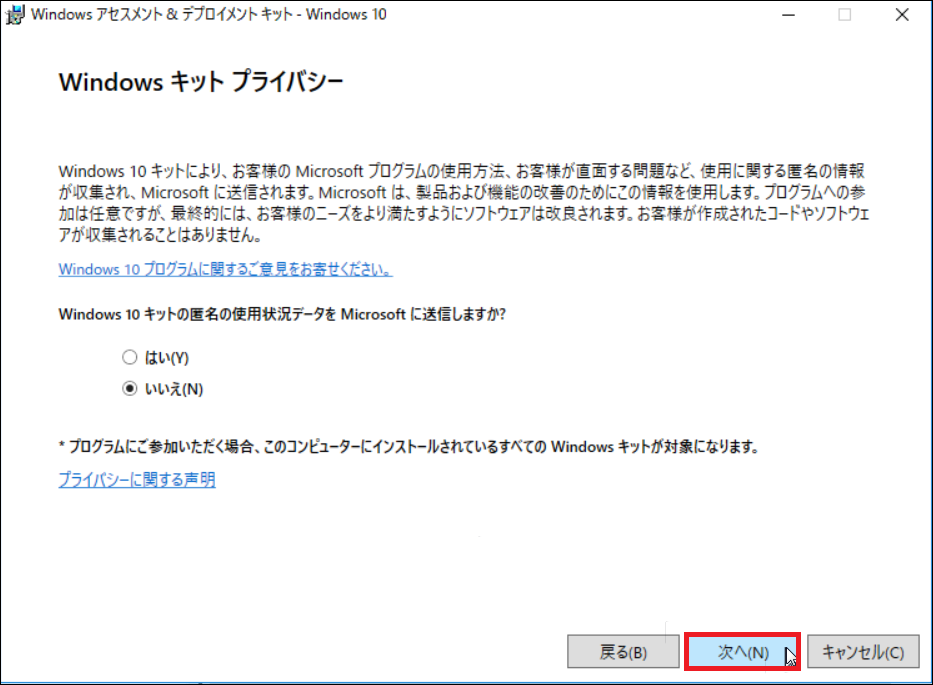The height and width of the screenshot is (685, 933).
Task: Click the anonymous usage data question text
Action: (x=282, y=314)
